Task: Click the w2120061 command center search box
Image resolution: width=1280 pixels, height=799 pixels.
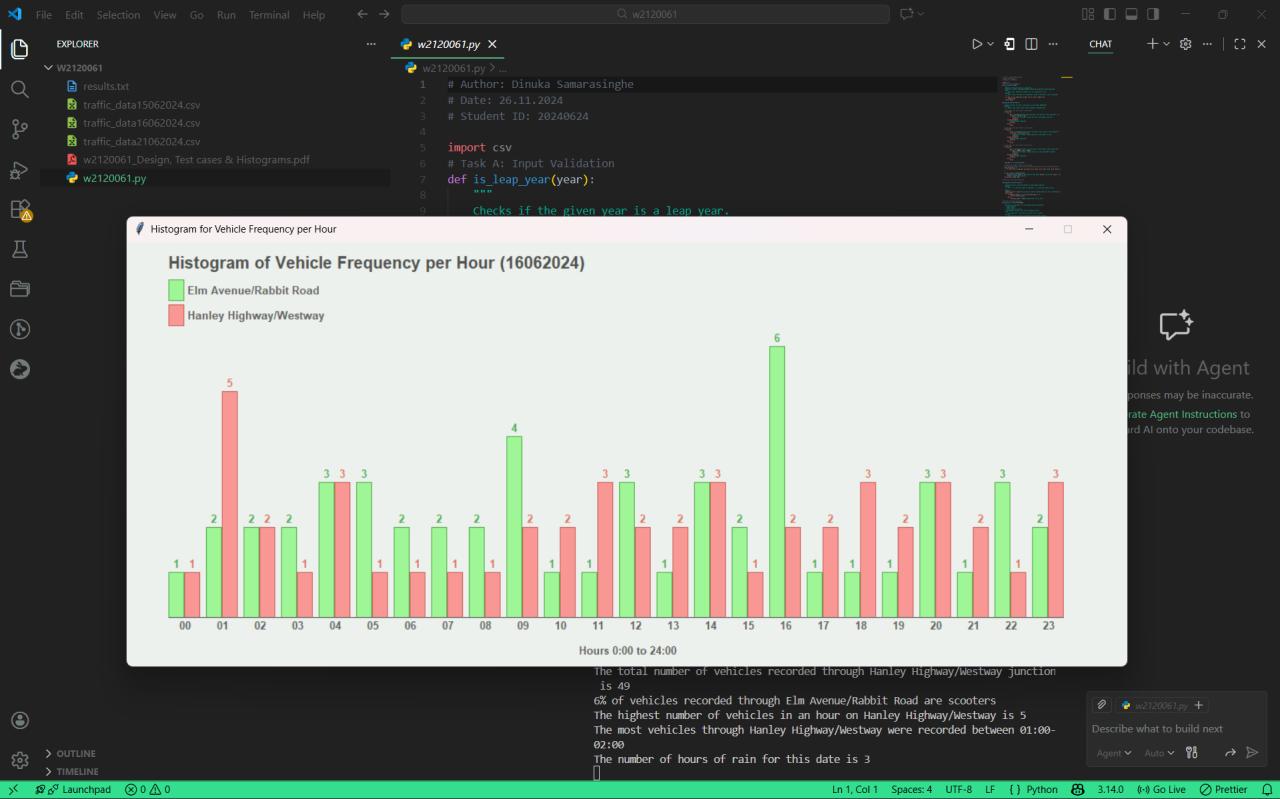Action: point(645,14)
